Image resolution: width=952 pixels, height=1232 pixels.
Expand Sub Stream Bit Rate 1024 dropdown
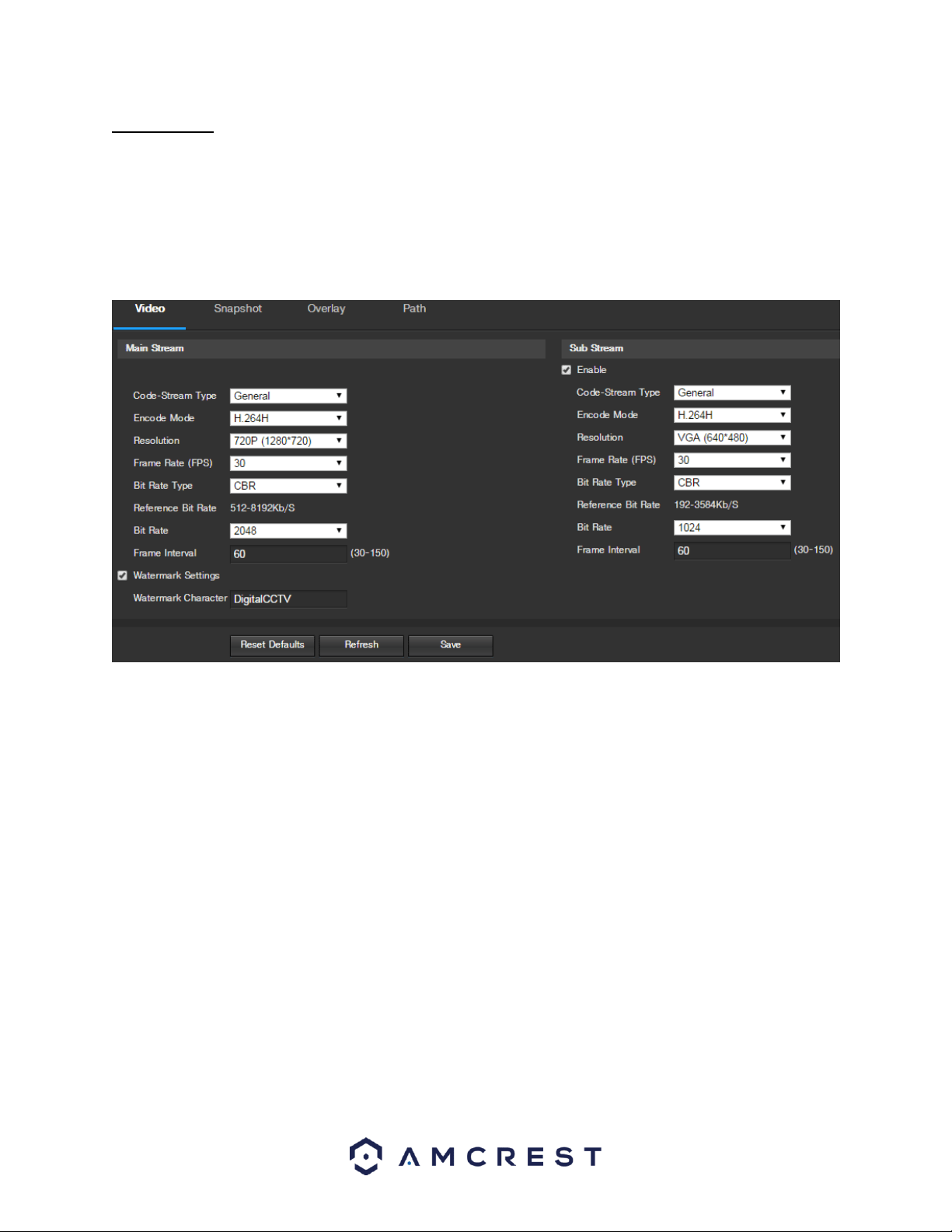732,528
